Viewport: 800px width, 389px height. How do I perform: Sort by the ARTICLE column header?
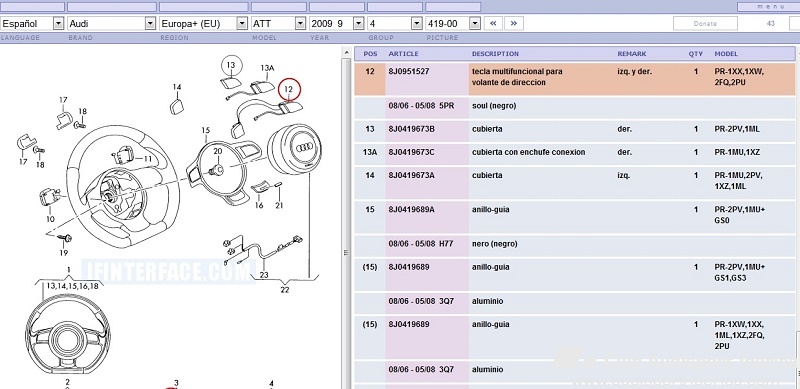pos(404,54)
